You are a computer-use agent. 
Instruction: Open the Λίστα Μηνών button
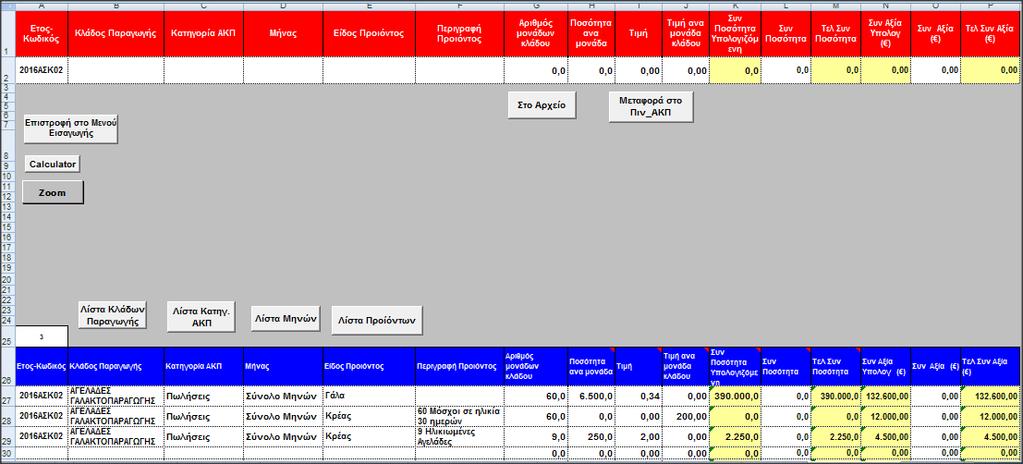coord(286,318)
